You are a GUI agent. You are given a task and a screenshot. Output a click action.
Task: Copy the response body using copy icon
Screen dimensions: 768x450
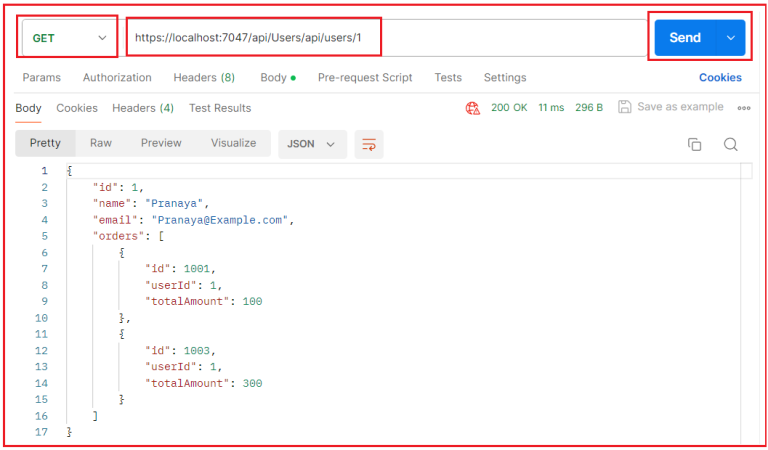pyautogui.click(x=694, y=144)
